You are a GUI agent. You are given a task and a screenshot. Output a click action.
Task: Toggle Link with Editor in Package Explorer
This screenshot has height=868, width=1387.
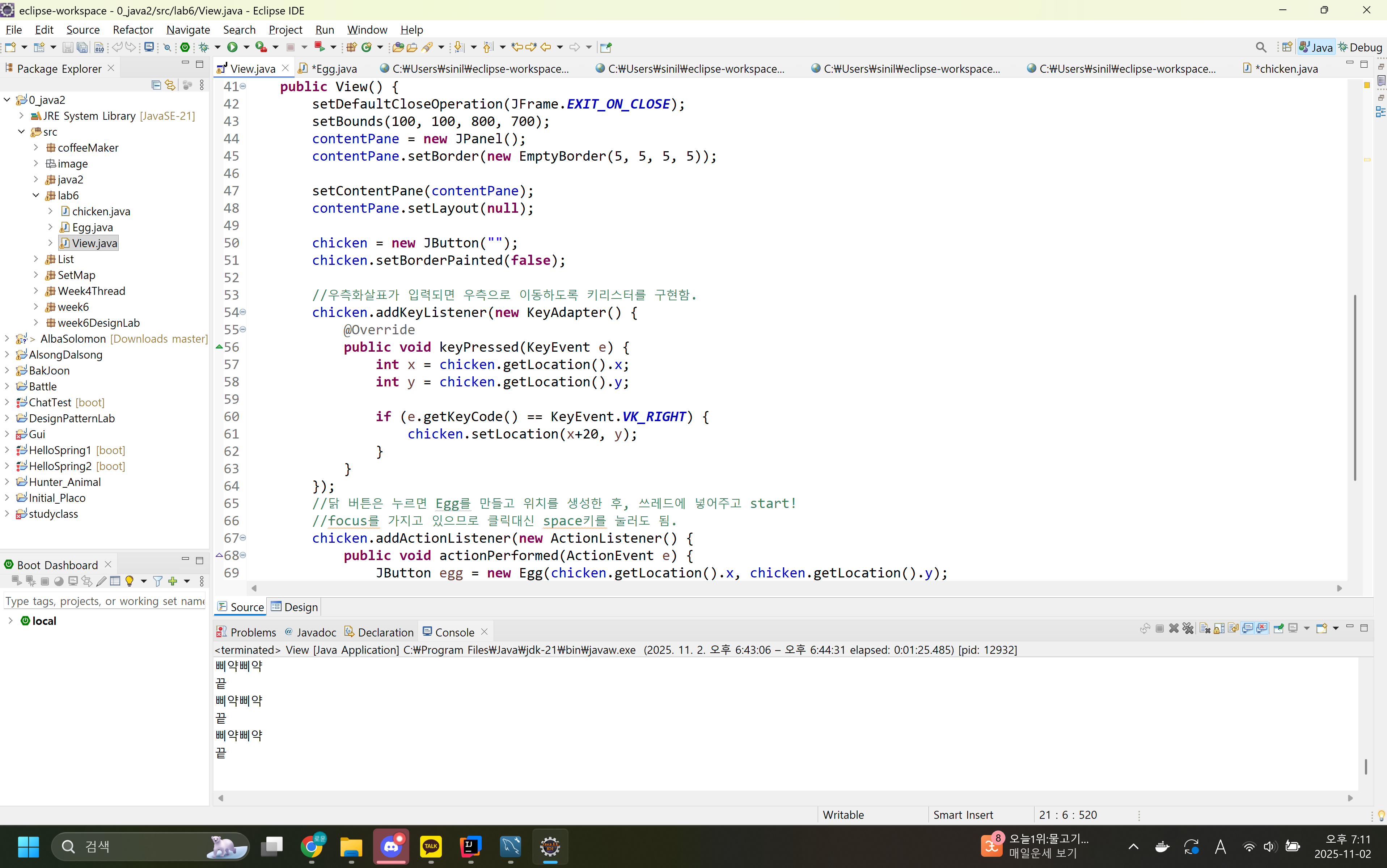pyautogui.click(x=170, y=85)
